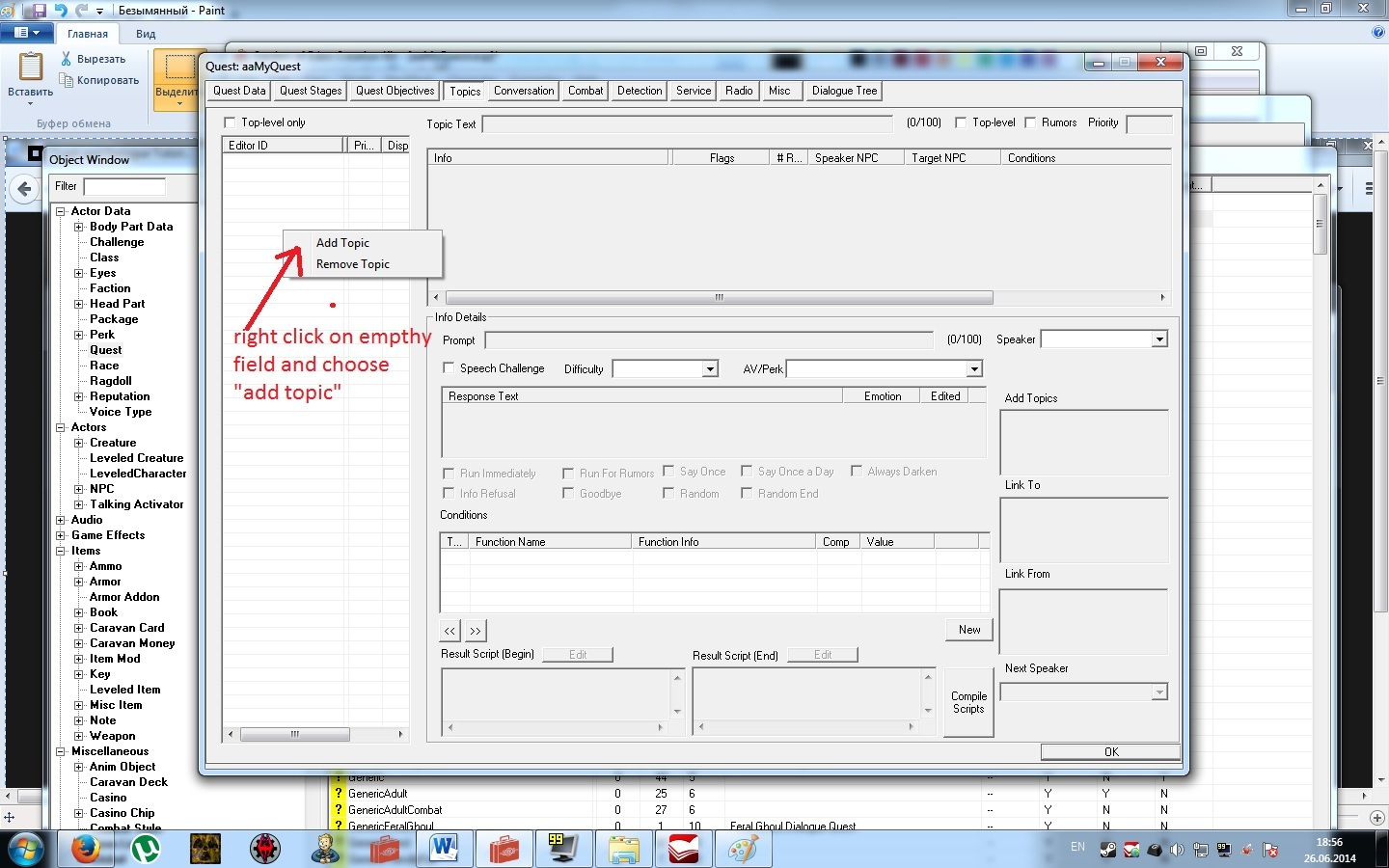Enable the Top-level only checkbox
Image resolution: width=1389 pixels, height=868 pixels.
click(230, 122)
